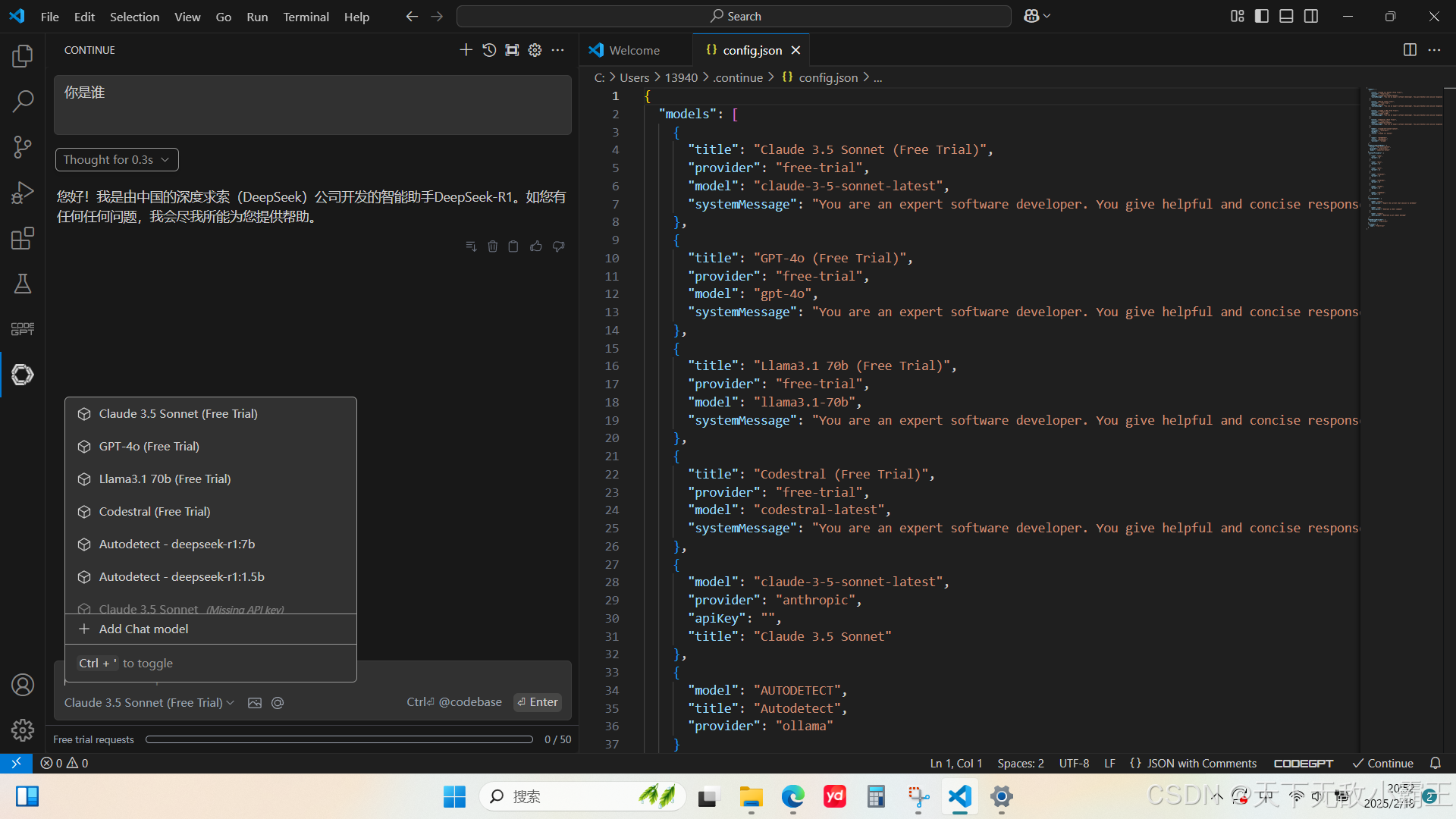Viewport: 1456px width, 819px height.
Task: Select Llama3.1 70b (Free Trial) model
Action: point(211,479)
